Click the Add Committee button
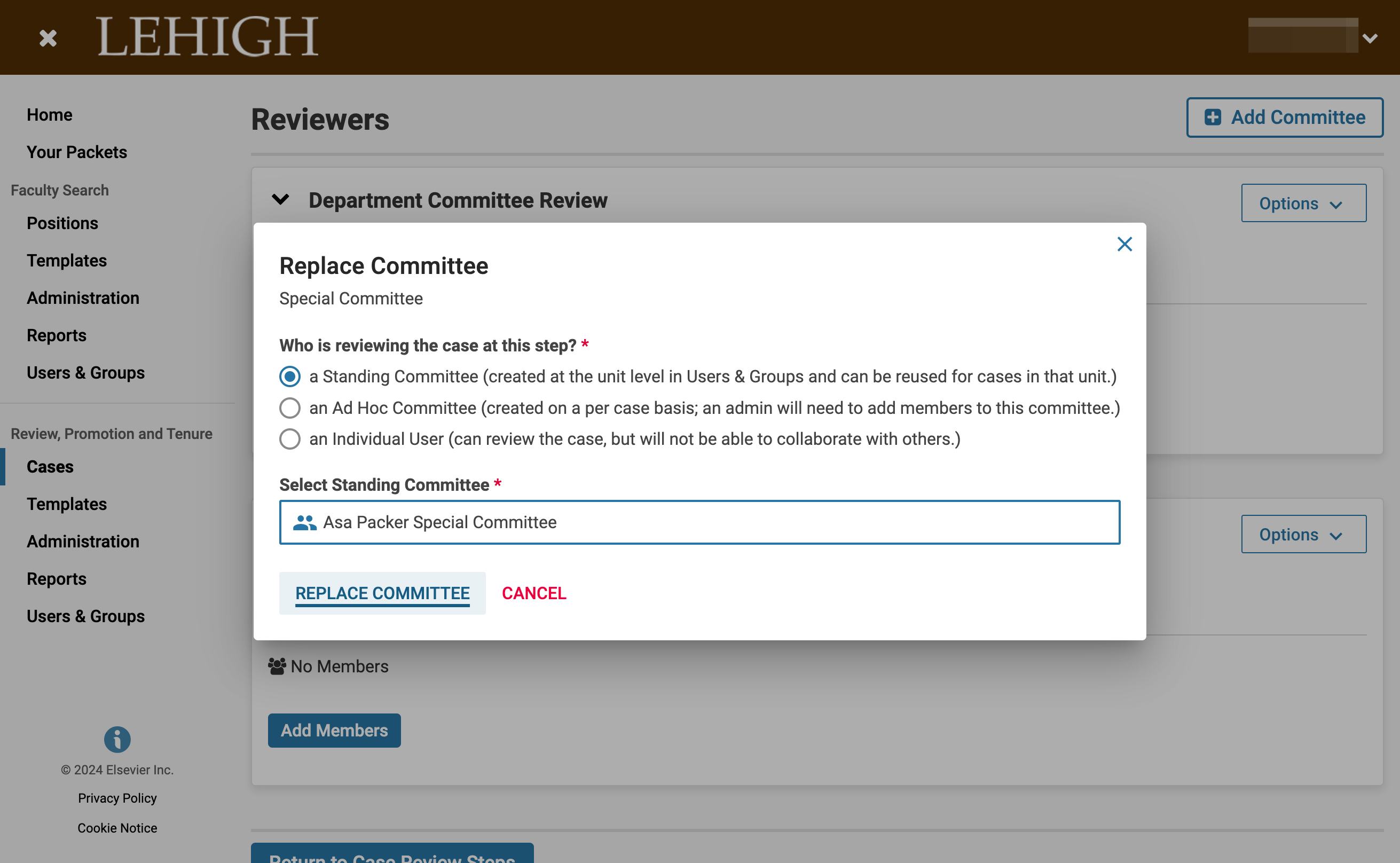Image resolution: width=1400 pixels, height=863 pixels. coord(1285,117)
